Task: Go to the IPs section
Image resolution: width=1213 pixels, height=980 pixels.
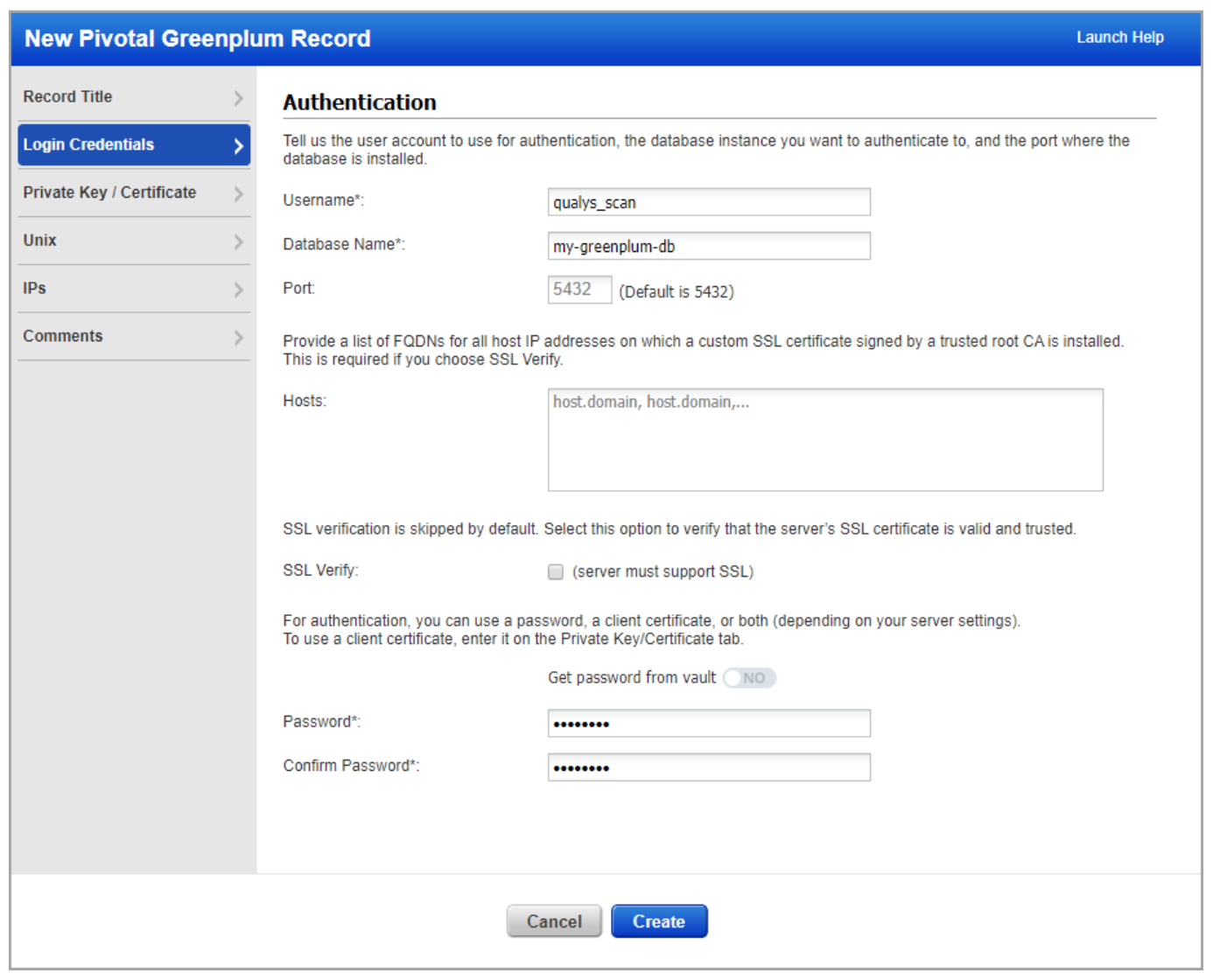Action: pos(134,289)
